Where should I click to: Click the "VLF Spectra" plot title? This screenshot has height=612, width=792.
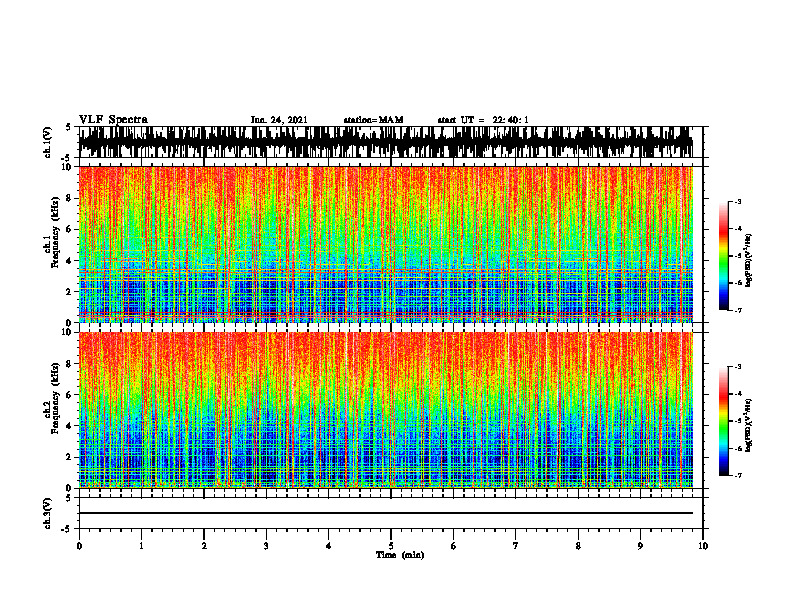coord(113,120)
